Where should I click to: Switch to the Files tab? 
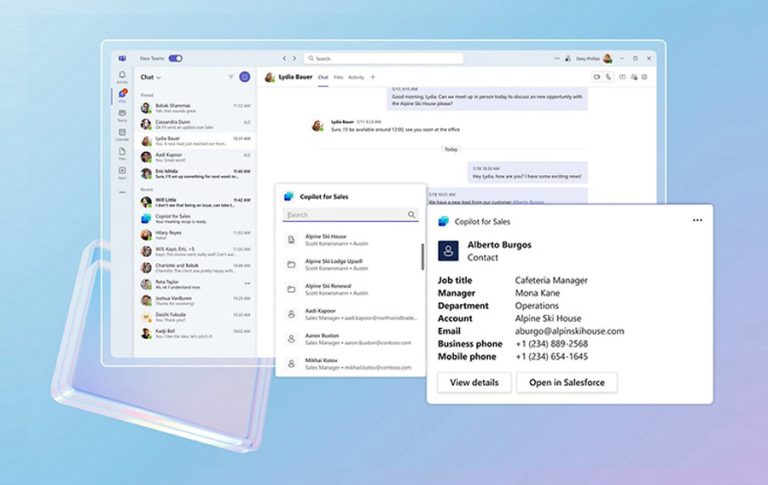click(338, 76)
